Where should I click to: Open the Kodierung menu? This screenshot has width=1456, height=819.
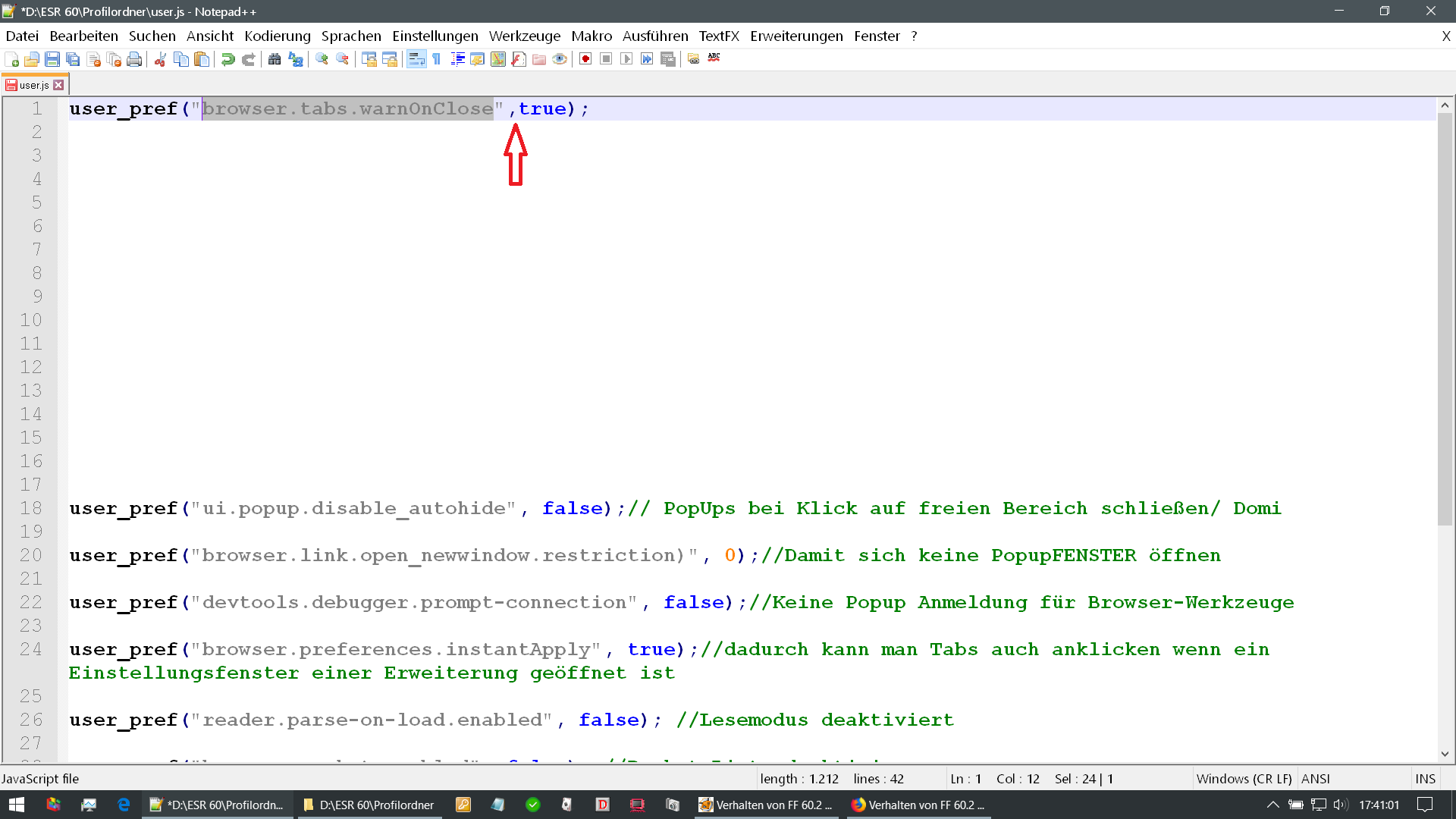(277, 36)
